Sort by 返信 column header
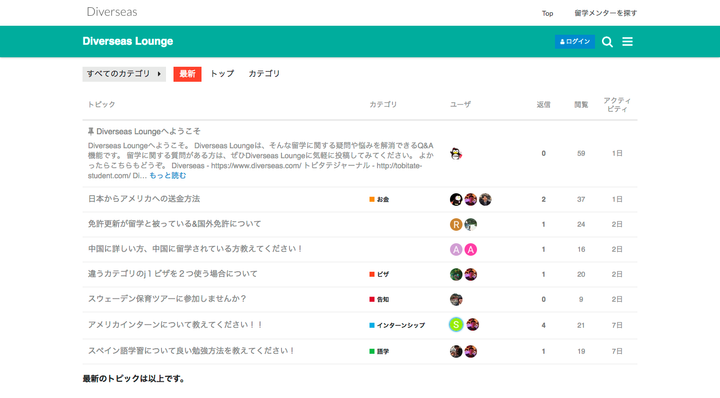The height and width of the screenshot is (398, 720). (x=544, y=105)
